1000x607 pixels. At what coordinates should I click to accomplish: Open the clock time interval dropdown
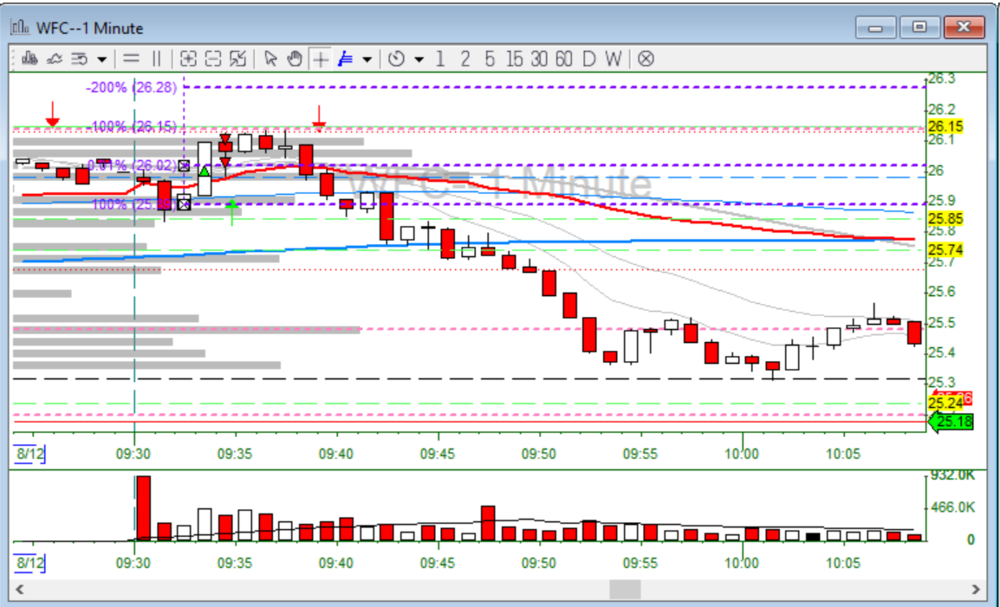point(418,59)
